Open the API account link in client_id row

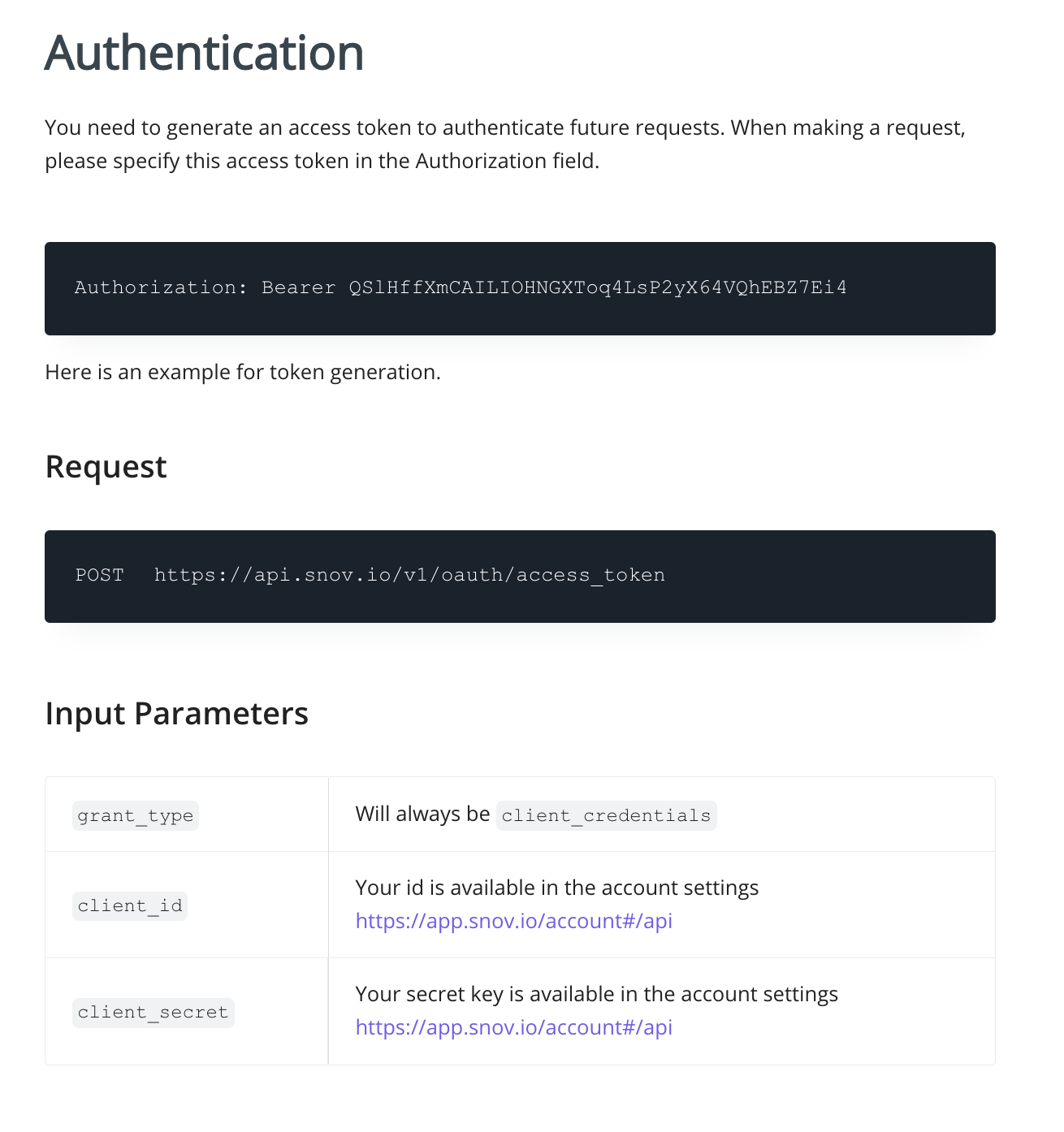tap(513, 921)
